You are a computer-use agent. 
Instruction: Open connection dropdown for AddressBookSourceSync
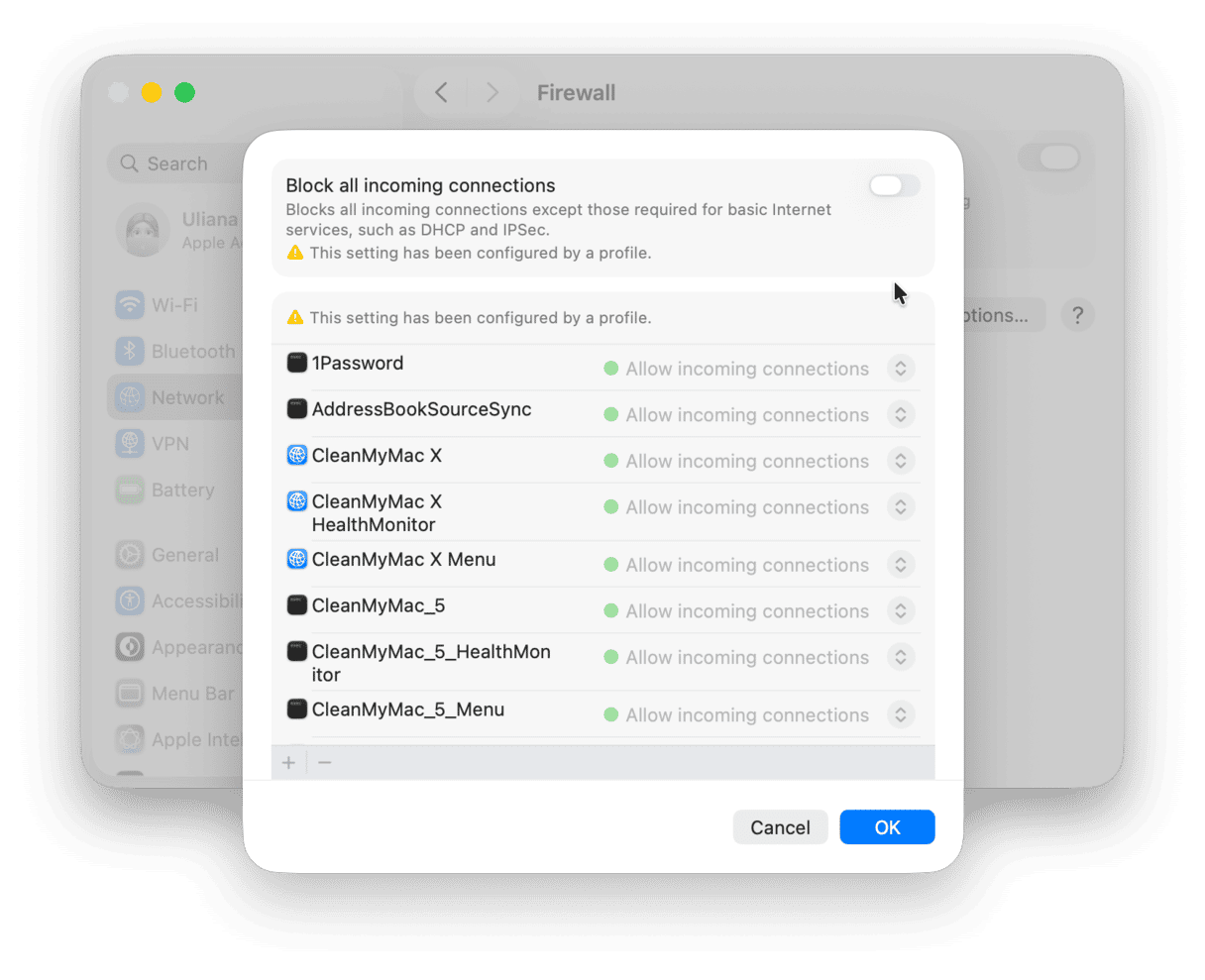[x=900, y=415]
